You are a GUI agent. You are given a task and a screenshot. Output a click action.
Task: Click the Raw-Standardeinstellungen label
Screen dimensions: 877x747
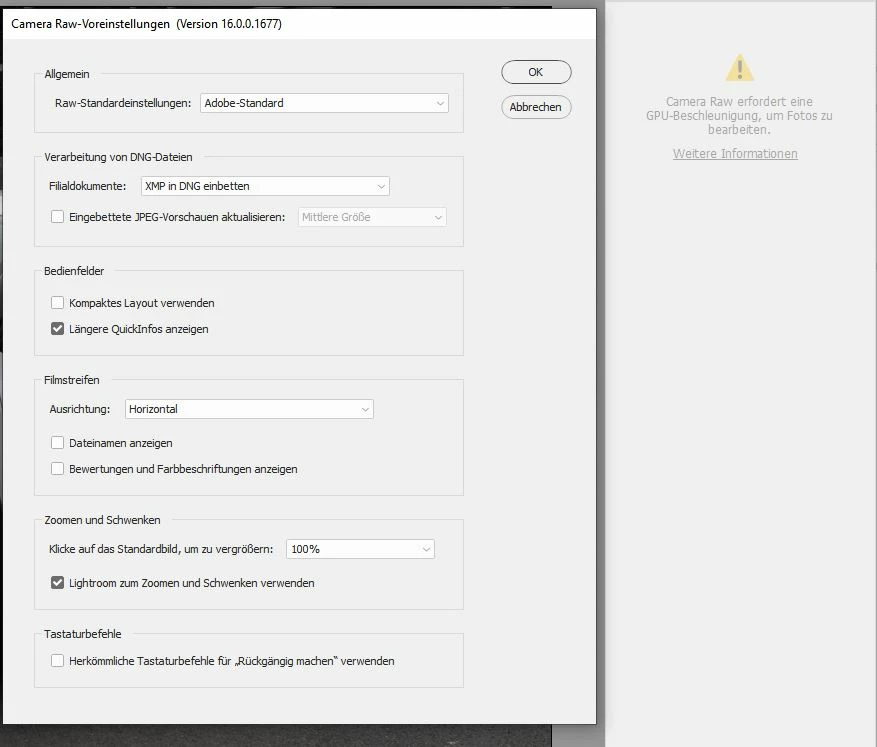point(123,103)
